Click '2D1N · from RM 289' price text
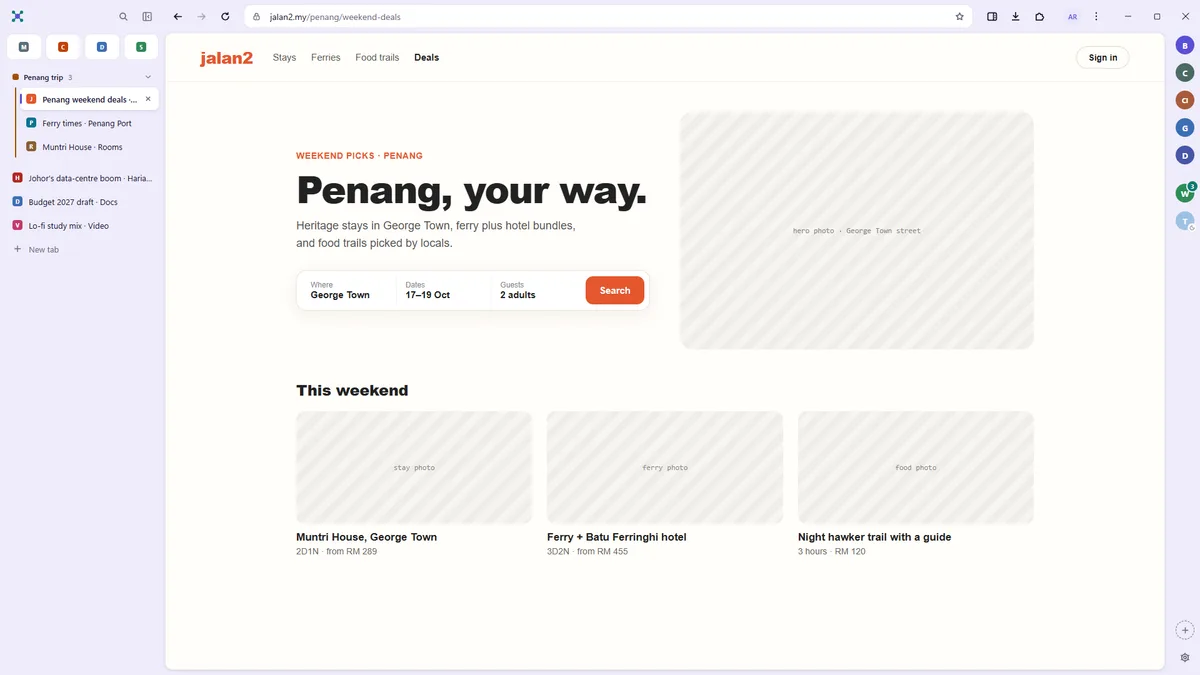The width and height of the screenshot is (1200, 675). (336, 552)
